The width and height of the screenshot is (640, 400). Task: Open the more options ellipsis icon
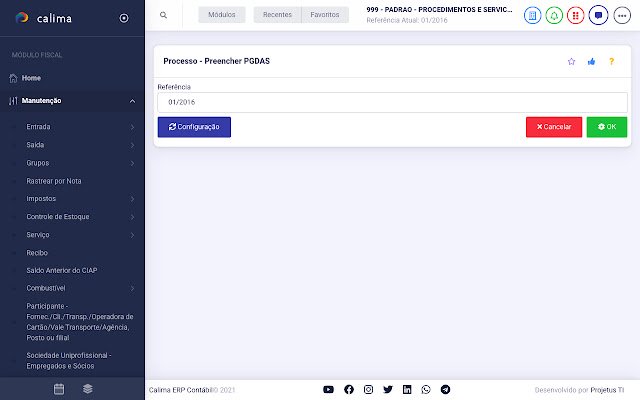click(x=622, y=16)
